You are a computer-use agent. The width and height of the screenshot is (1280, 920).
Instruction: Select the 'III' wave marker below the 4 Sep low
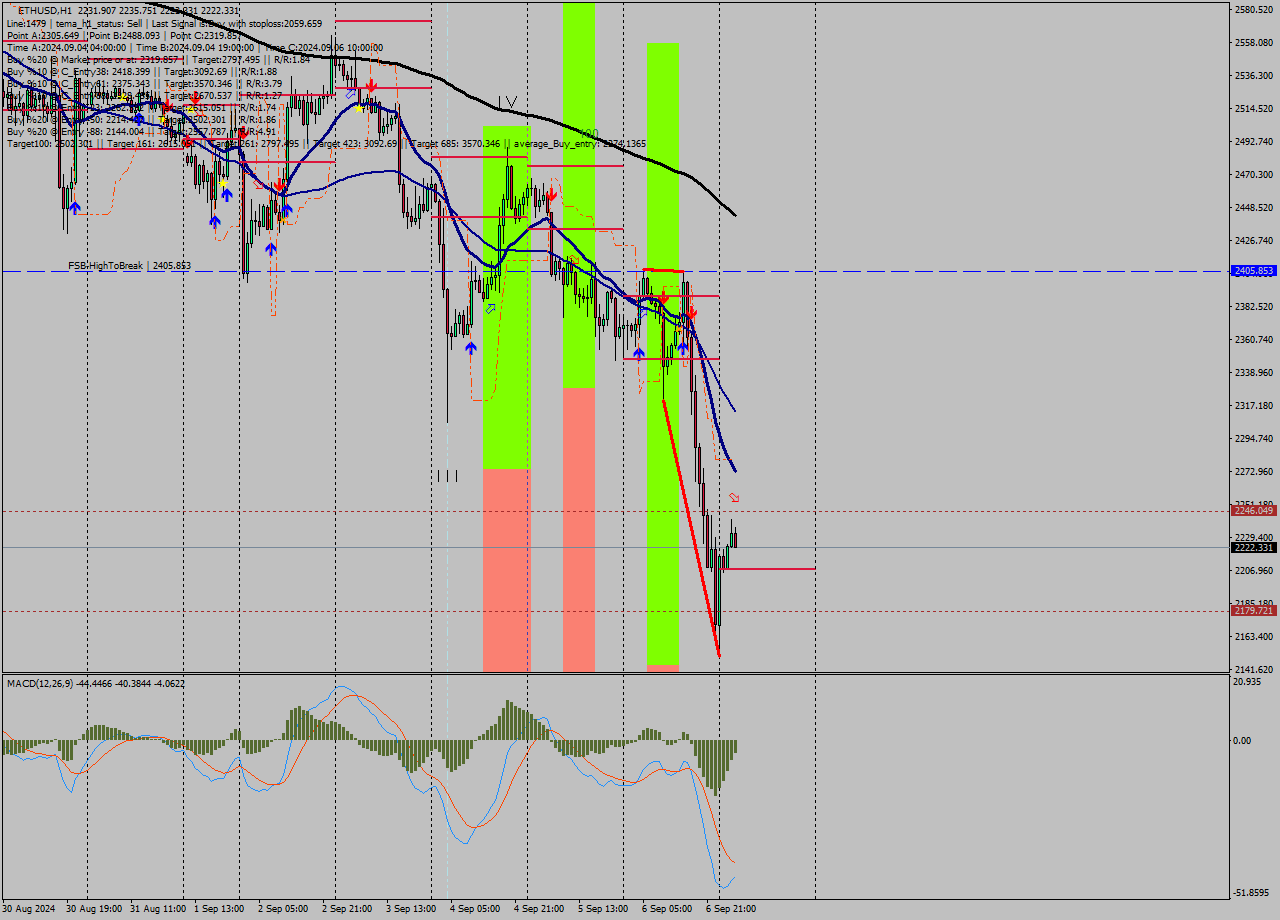[x=447, y=476]
